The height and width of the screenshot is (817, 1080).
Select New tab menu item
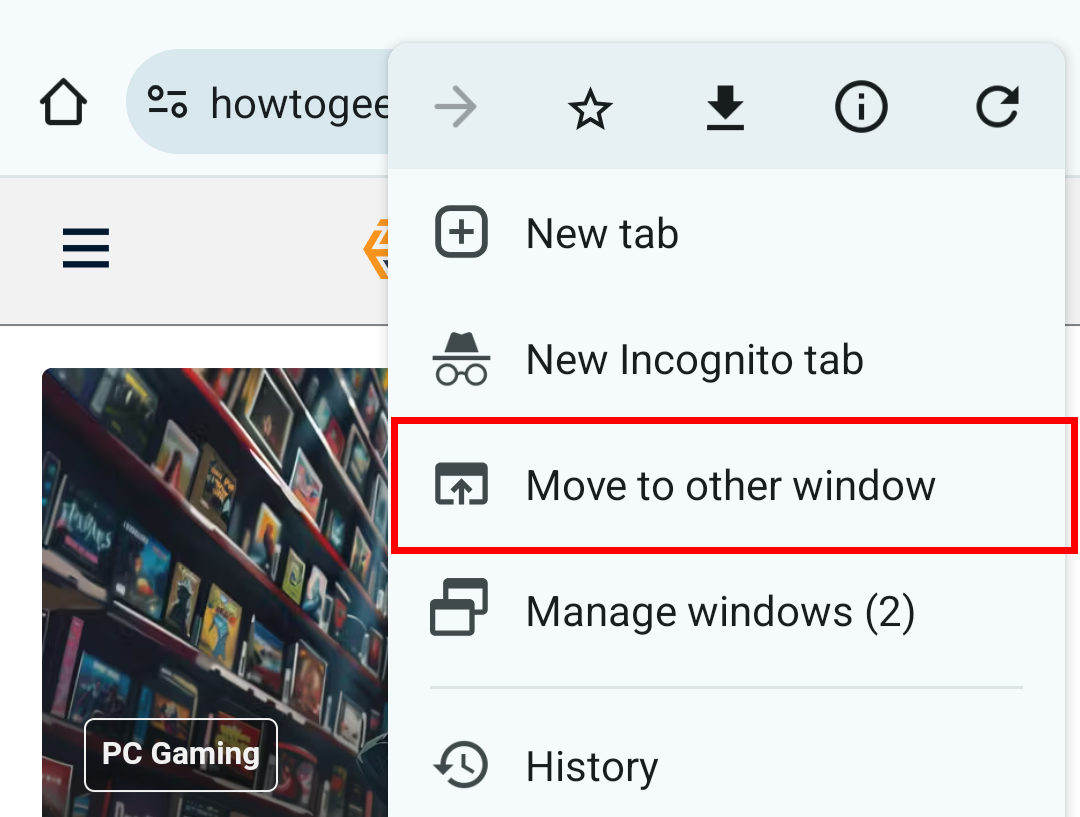tap(727, 233)
